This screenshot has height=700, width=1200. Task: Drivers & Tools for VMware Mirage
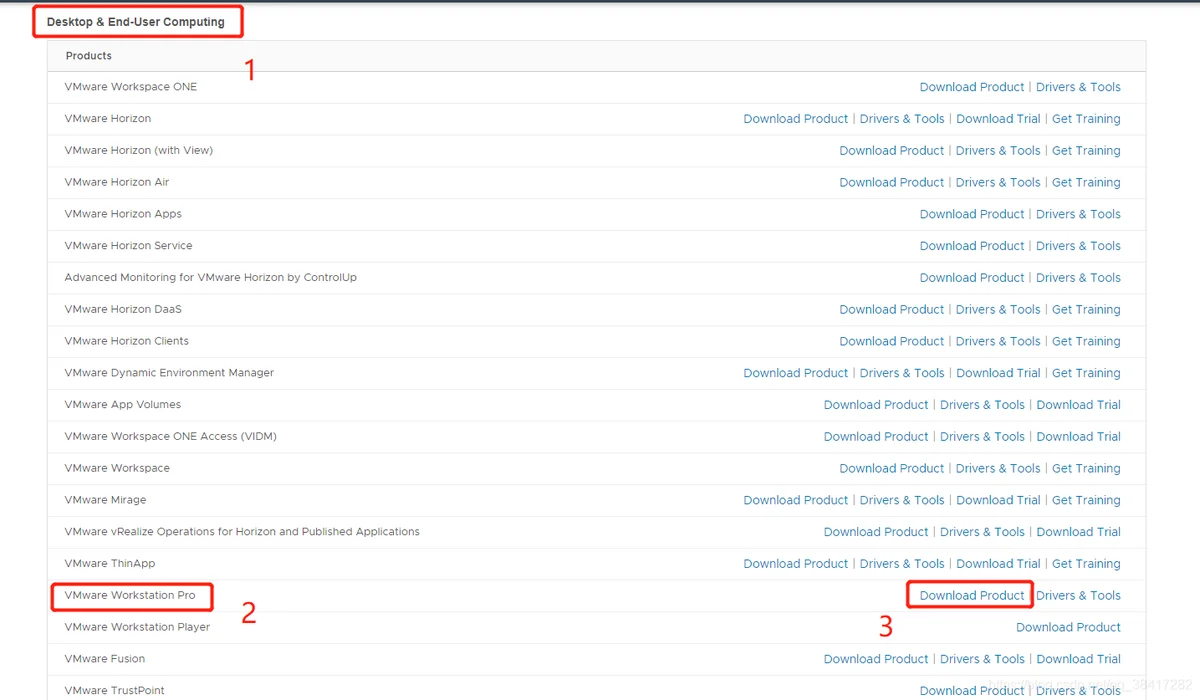click(x=902, y=500)
